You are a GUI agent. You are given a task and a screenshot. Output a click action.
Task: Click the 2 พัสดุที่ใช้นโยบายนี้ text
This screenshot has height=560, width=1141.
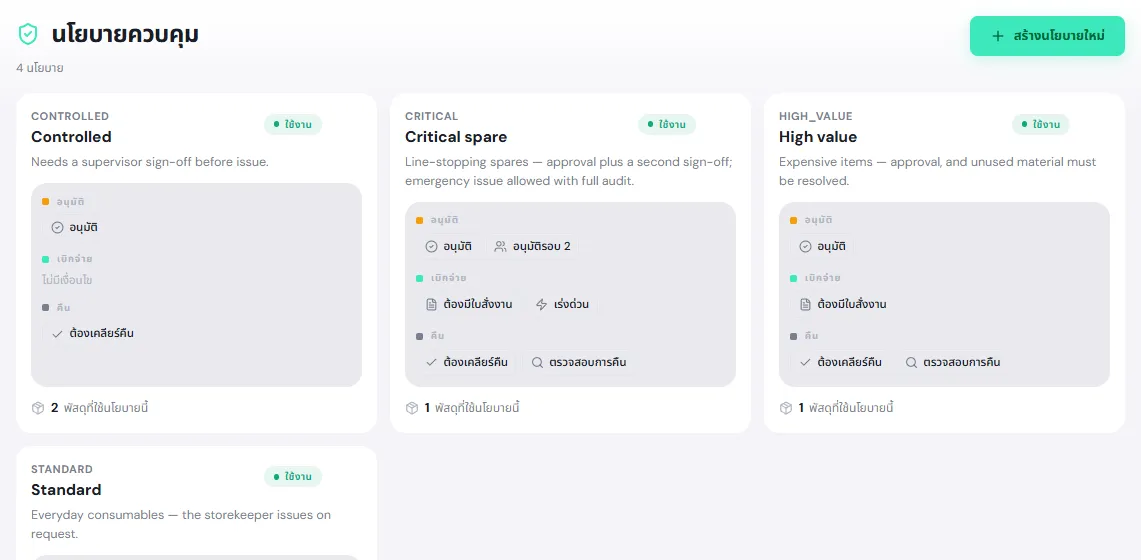[x=100, y=408]
